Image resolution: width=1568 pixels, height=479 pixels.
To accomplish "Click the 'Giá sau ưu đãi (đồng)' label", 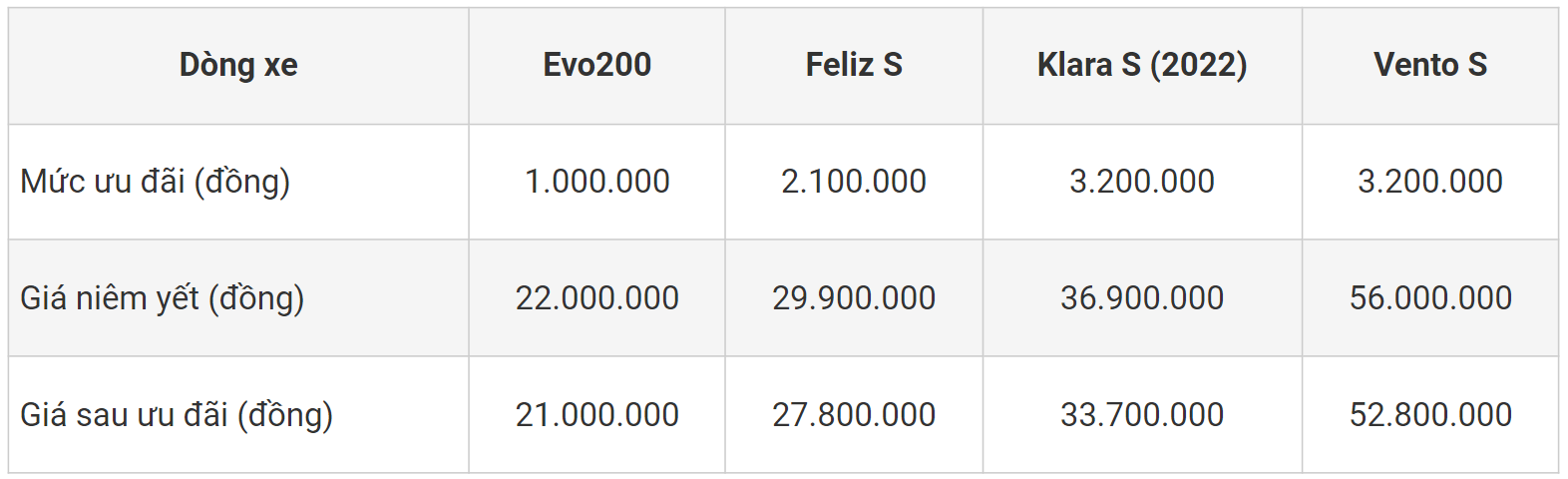I will tap(177, 415).
